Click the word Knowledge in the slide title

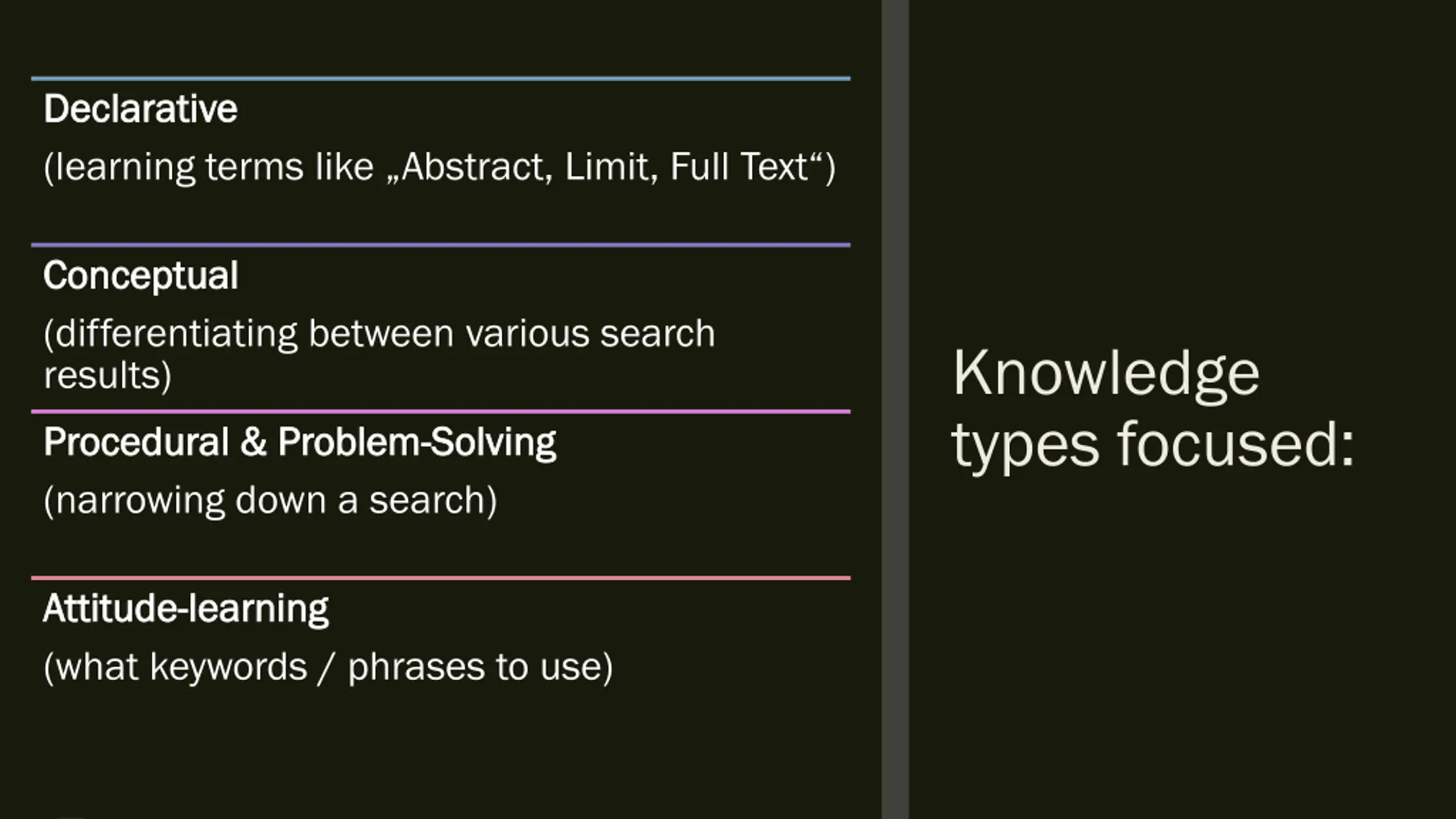point(1106,375)
